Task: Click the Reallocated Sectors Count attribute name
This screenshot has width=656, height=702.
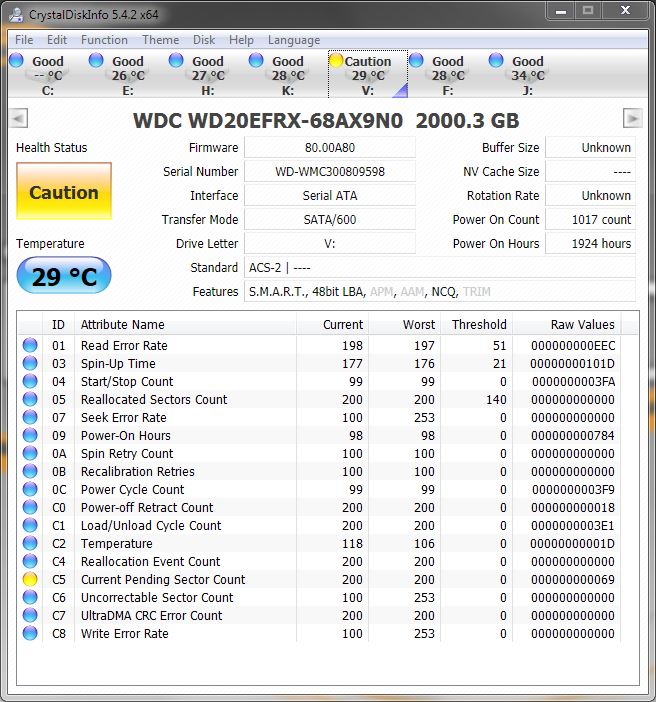Action: pos(154,399)
